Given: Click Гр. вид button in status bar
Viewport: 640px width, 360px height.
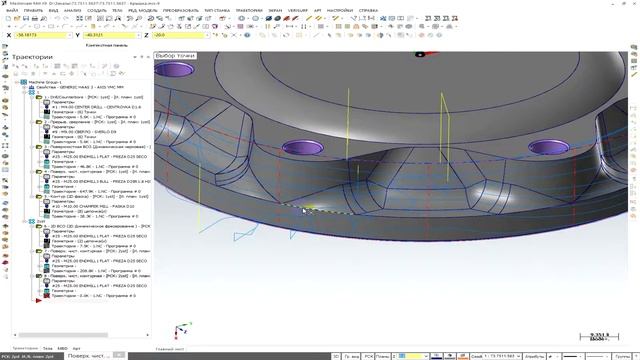Looking at the screenshot, I should (x=352, y=356).
